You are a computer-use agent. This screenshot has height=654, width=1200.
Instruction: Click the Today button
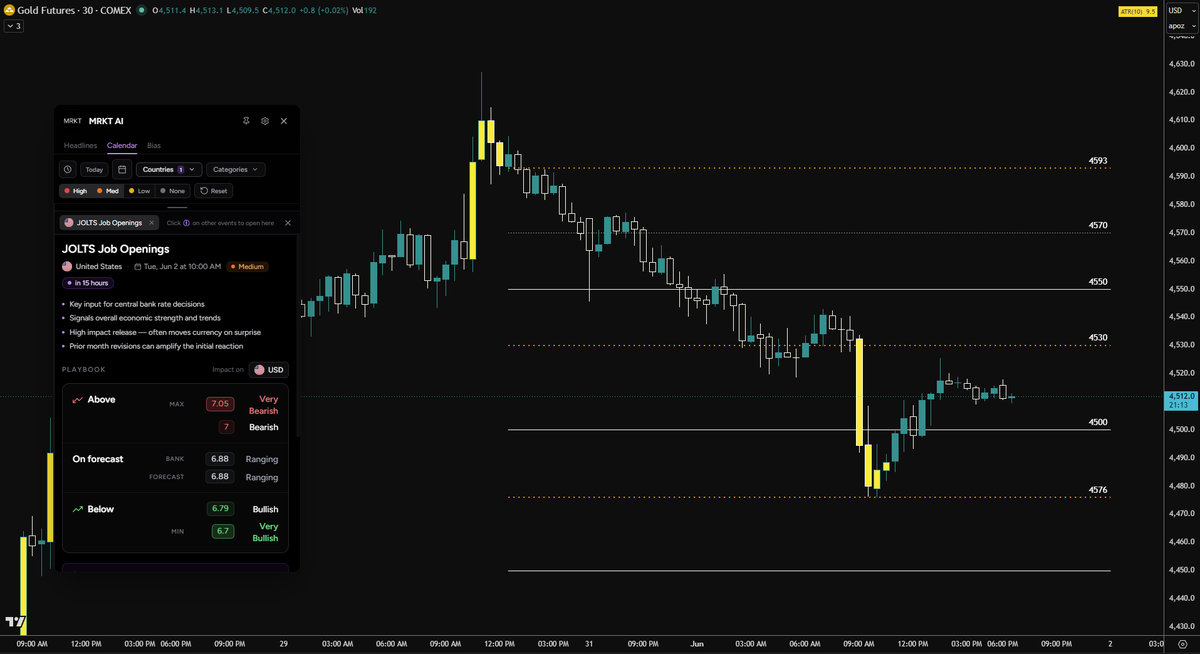[94, 170]
